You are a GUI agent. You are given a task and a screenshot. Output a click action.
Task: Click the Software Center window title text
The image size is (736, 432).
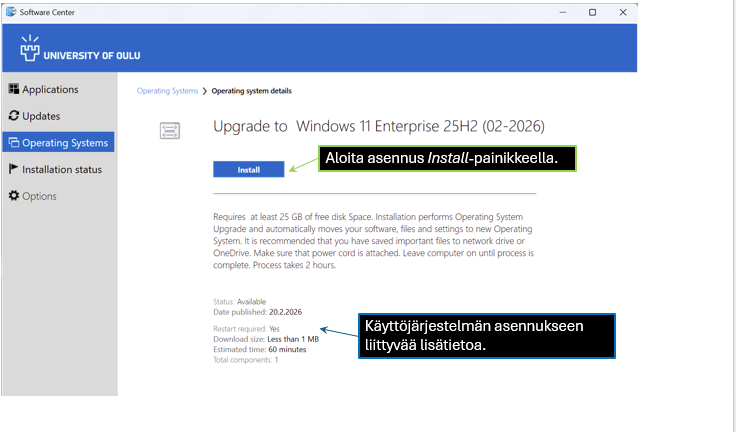[x=47, y=12]
